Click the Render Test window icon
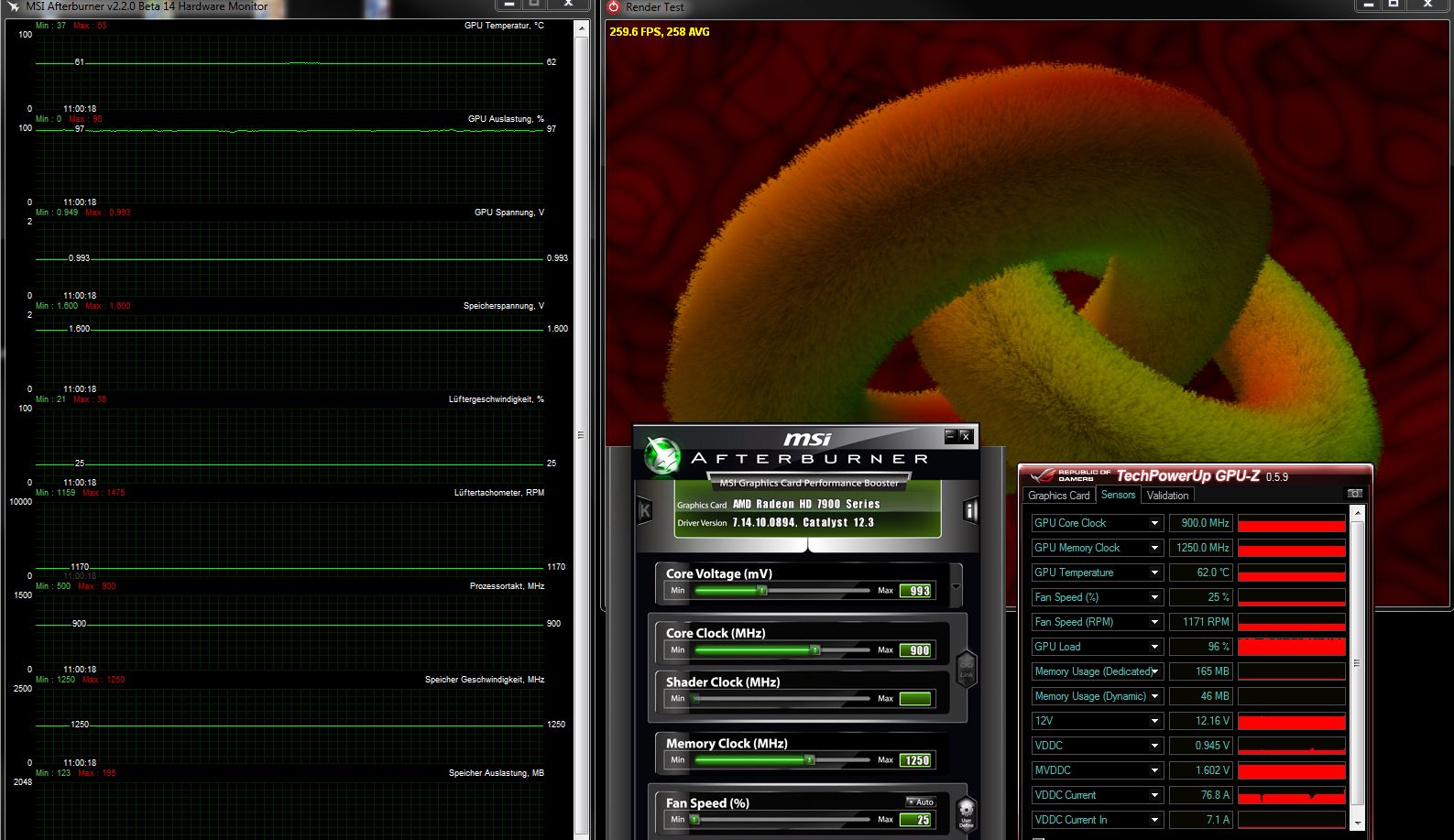 point(614,6)
